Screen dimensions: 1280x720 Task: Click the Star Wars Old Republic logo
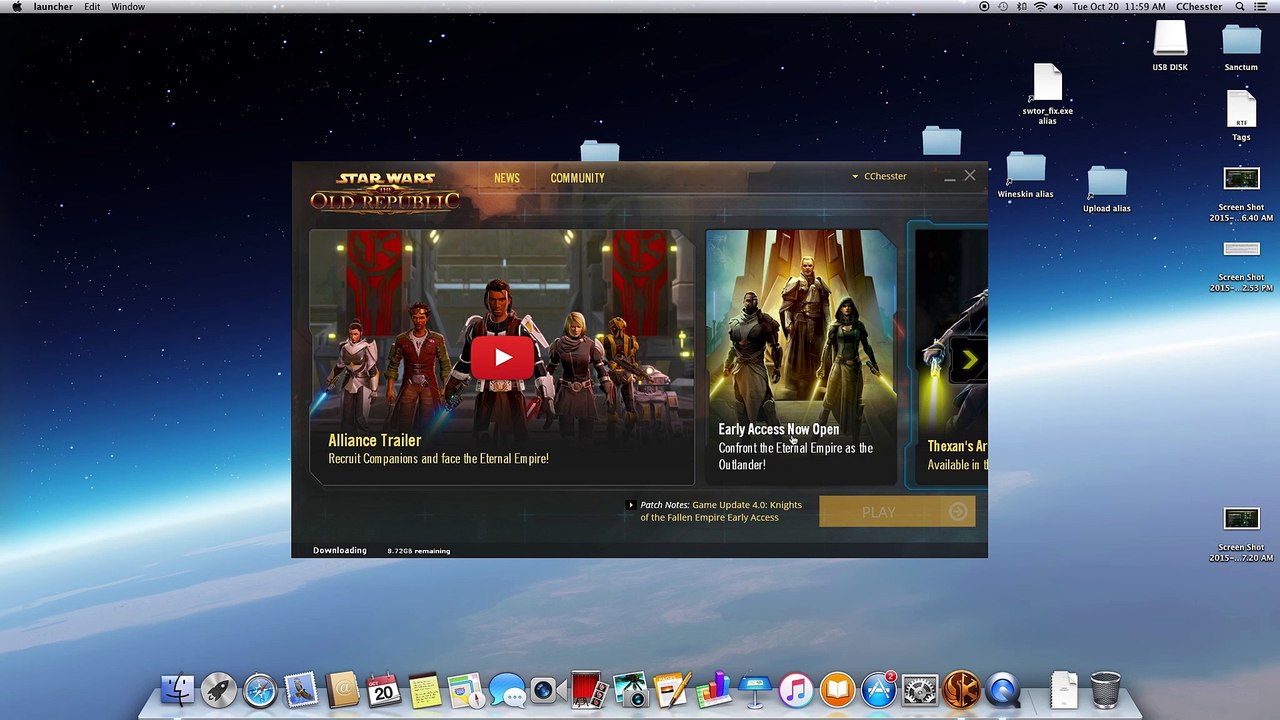[x=386, y=192]
